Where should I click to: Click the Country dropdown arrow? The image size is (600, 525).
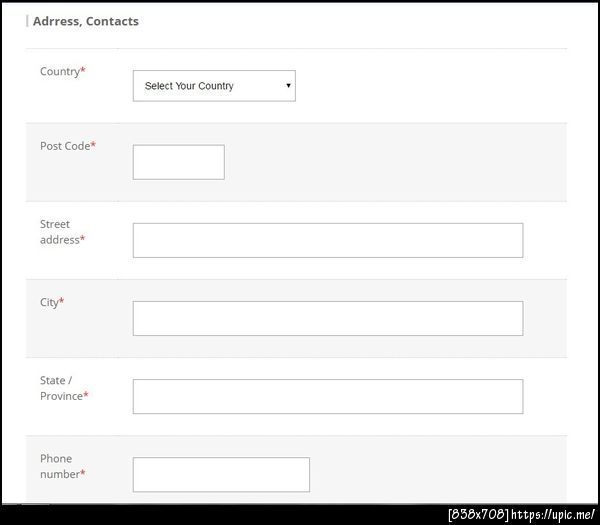289,86
